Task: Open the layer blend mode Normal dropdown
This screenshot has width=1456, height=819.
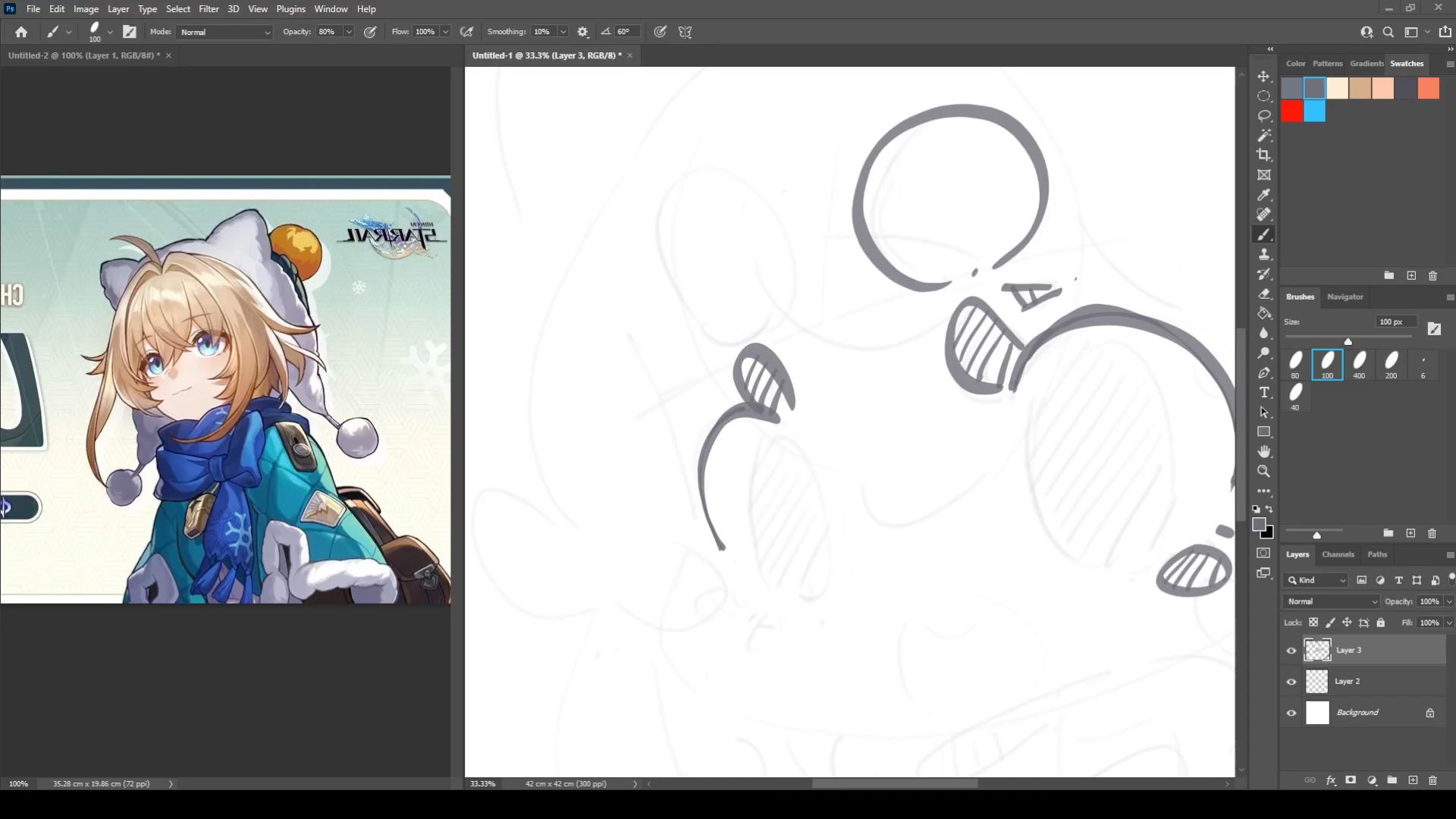Action: point(1332,601)
